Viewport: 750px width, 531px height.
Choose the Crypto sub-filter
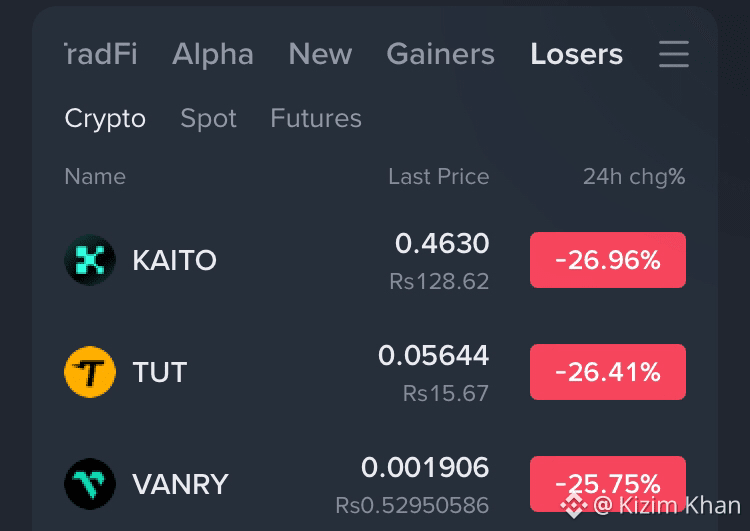point(105,118)
